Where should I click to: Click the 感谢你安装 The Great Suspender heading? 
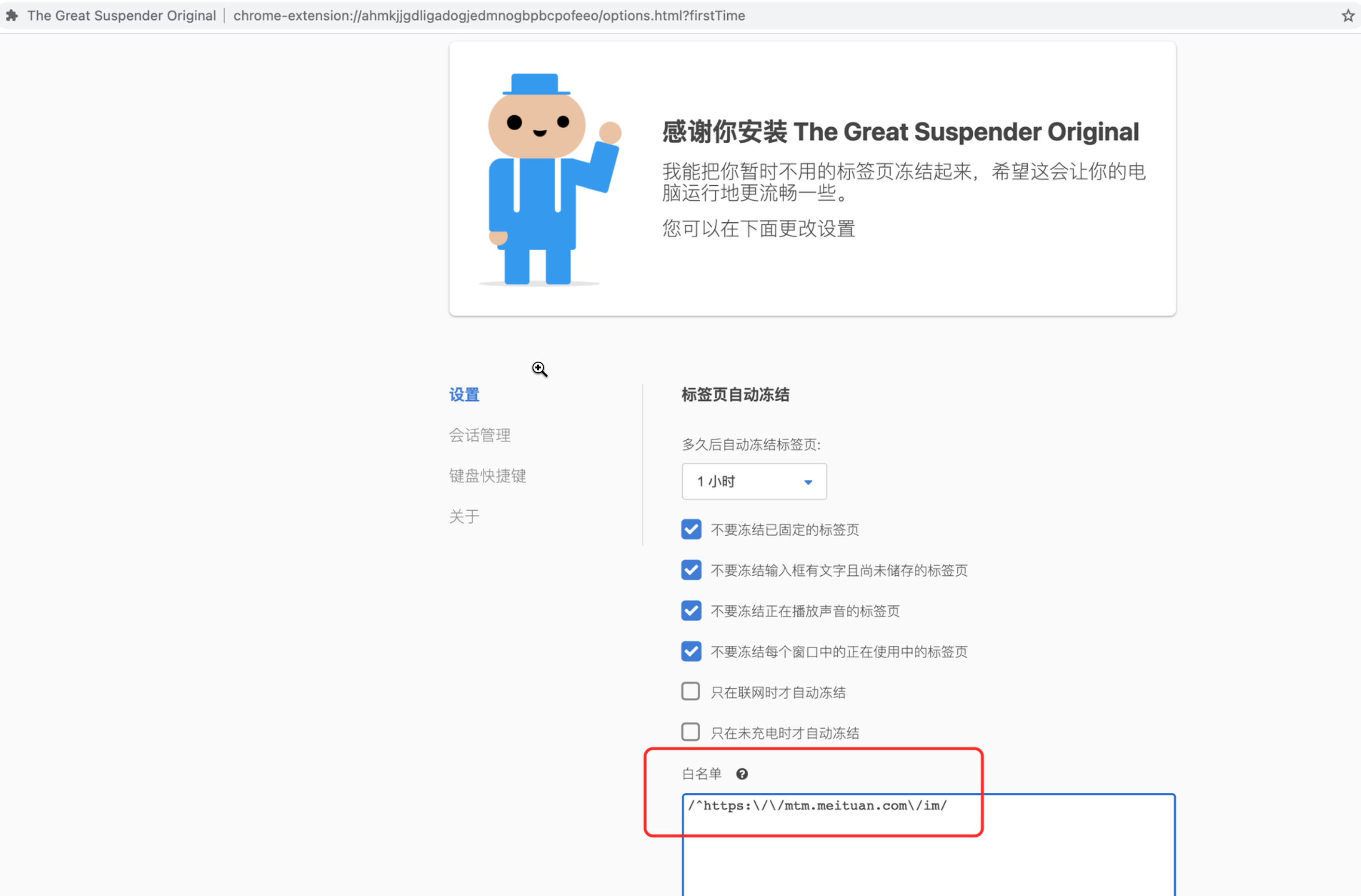point(900,132)
